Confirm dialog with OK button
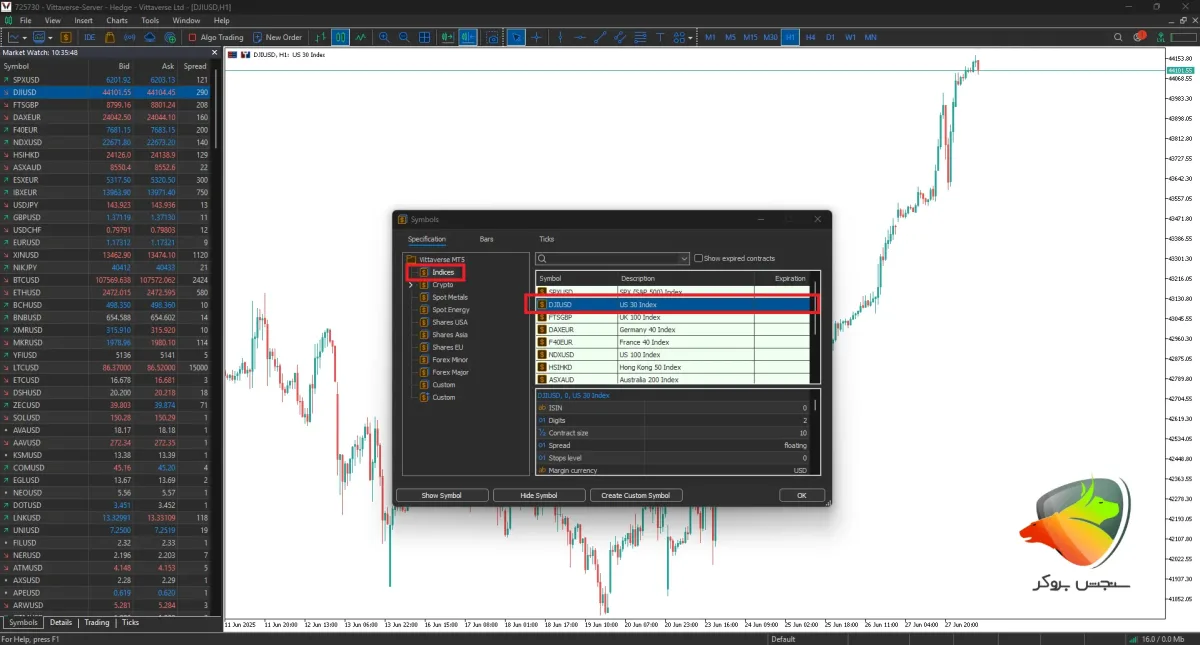This screenshot has height=645, width=1200. pos(802,495)
